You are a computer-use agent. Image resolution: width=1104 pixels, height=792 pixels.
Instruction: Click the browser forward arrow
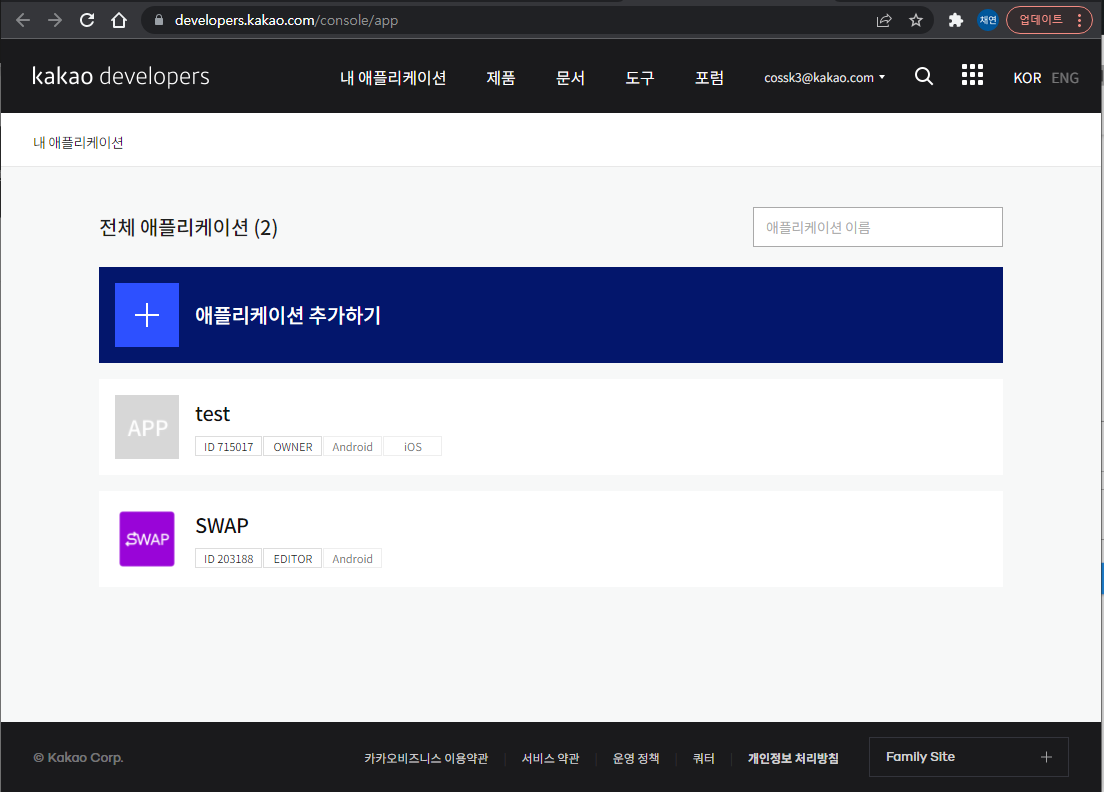(55, 20)
